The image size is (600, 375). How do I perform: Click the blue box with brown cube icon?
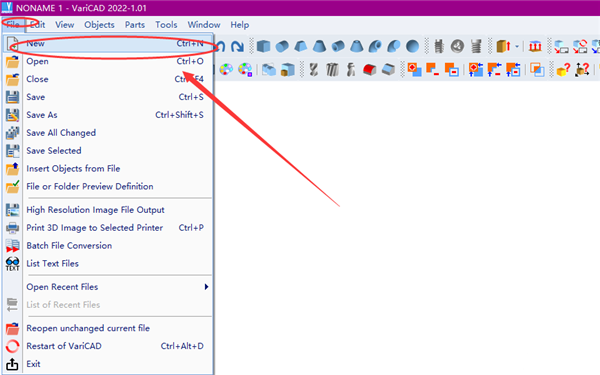click(x=287, y=70)
